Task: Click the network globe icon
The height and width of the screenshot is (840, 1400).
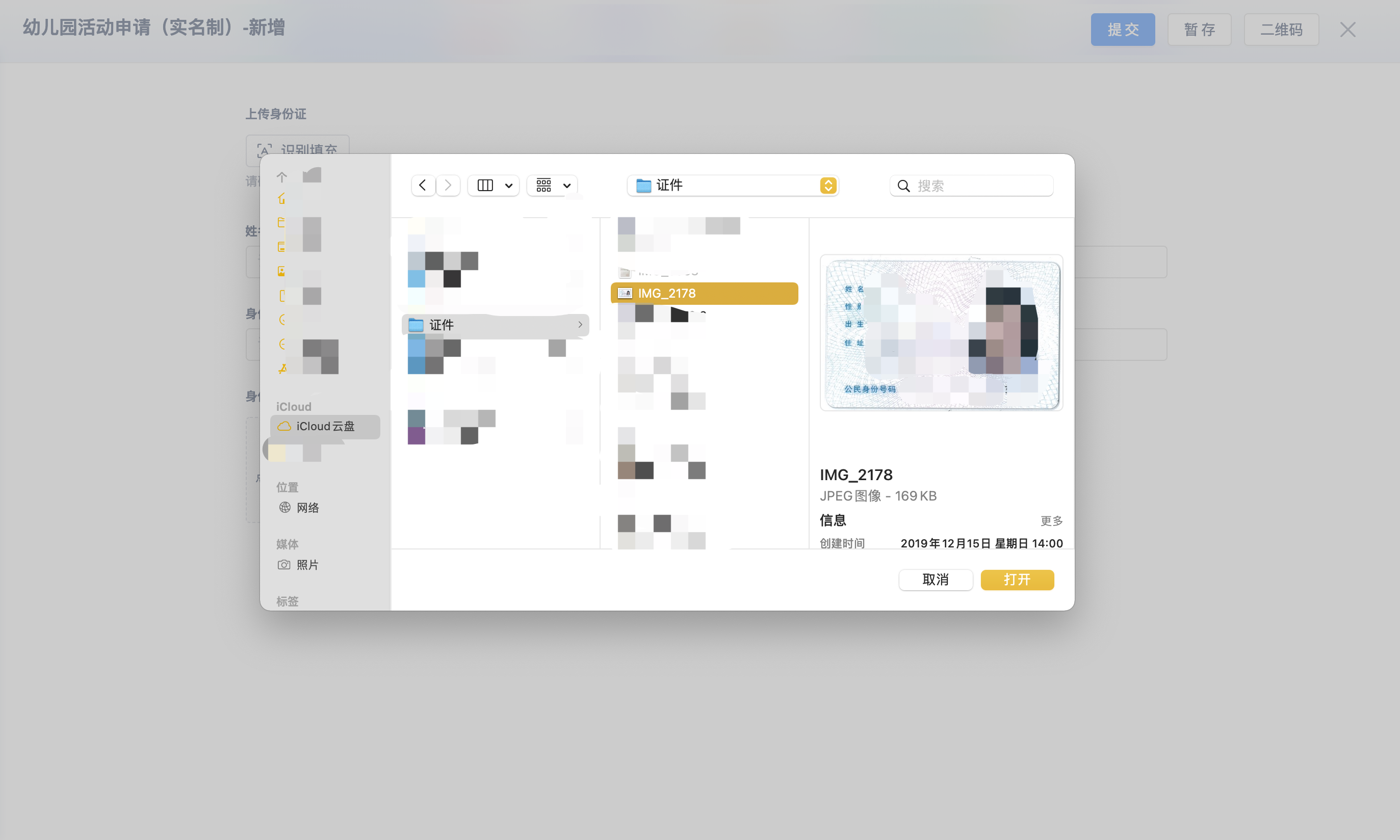Action: pyautogui.click(x=285, y=507)
